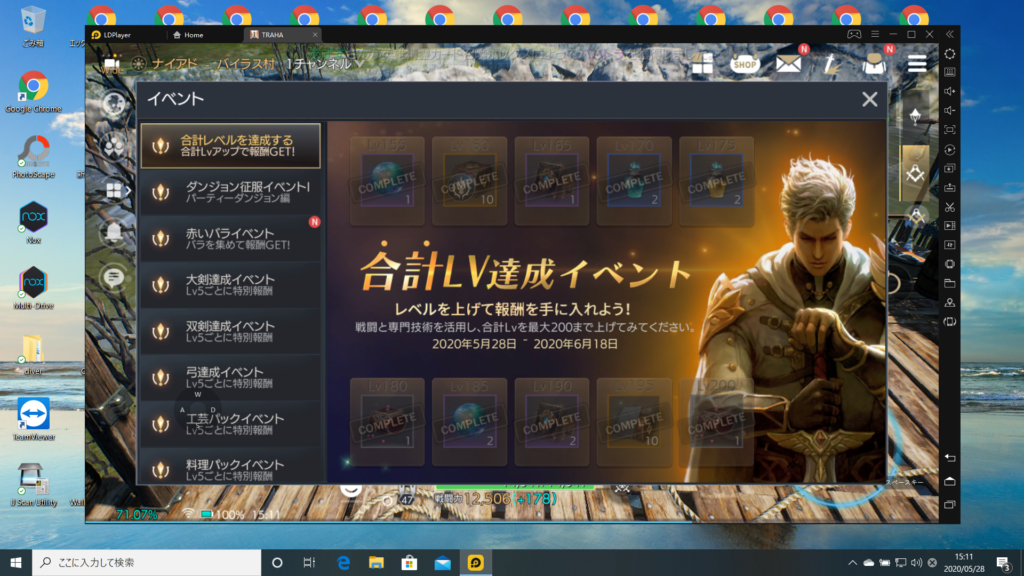Screen dimensions: 1024x576
Task: Click the Lv180 completed reward box
Action: coord(386,415)
